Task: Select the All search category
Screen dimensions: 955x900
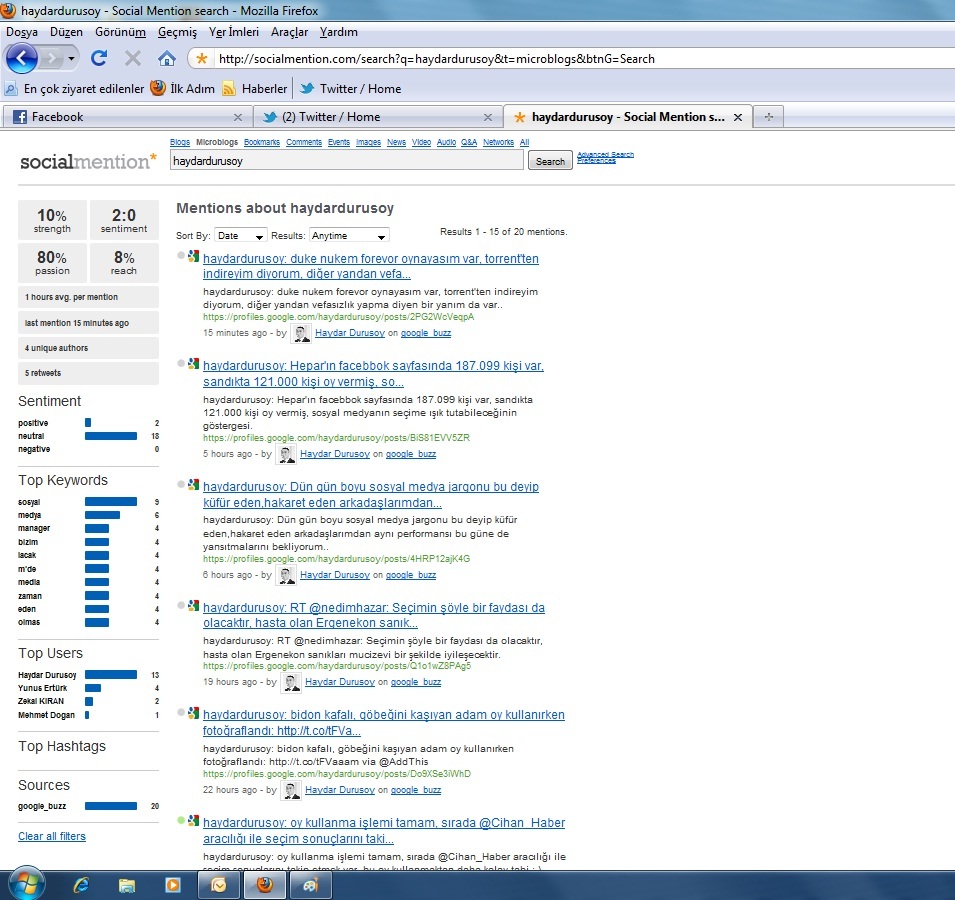Action: point(524,142)
